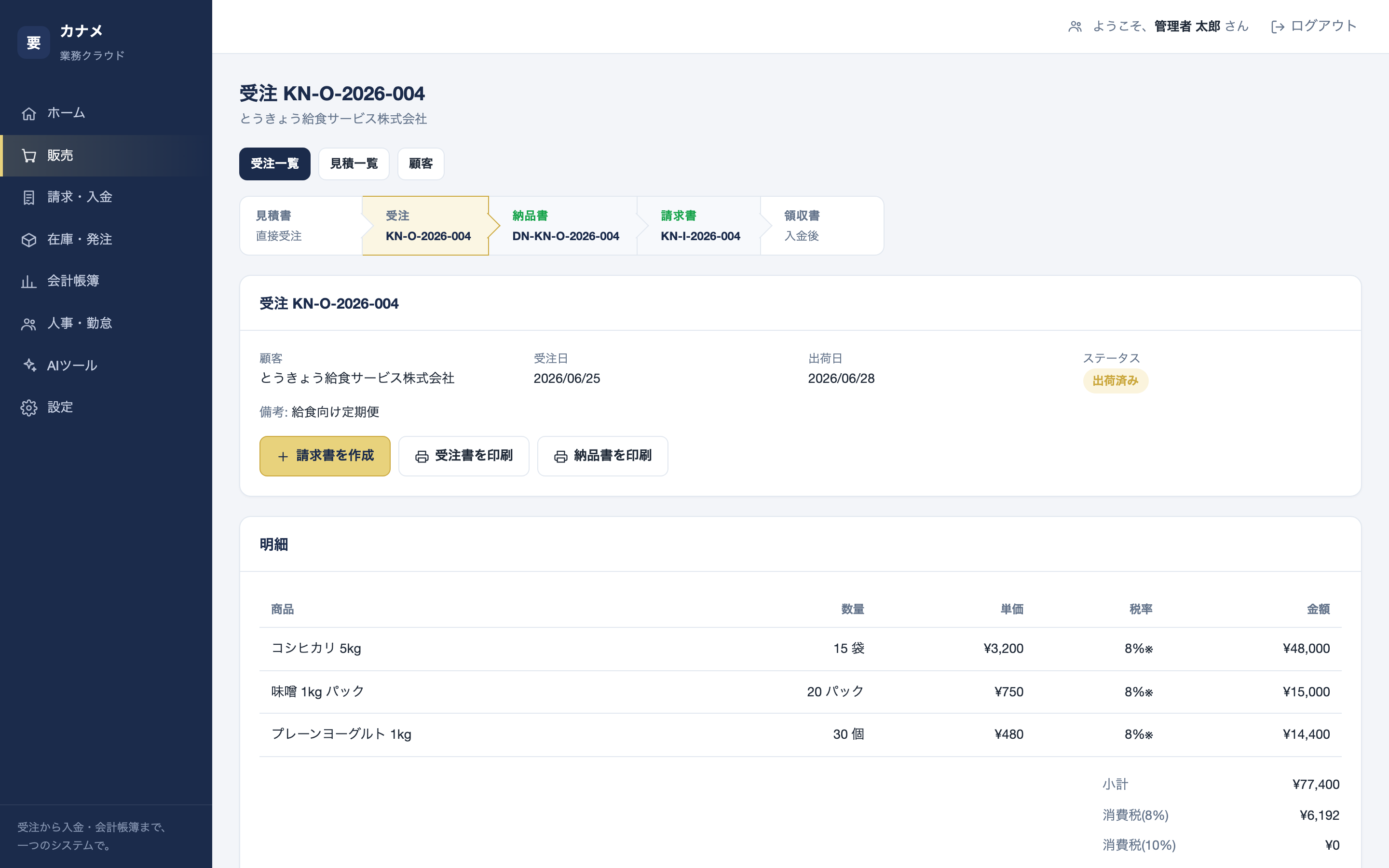
Task: Click the logout arrow icon
Action: pos(1278,27)
